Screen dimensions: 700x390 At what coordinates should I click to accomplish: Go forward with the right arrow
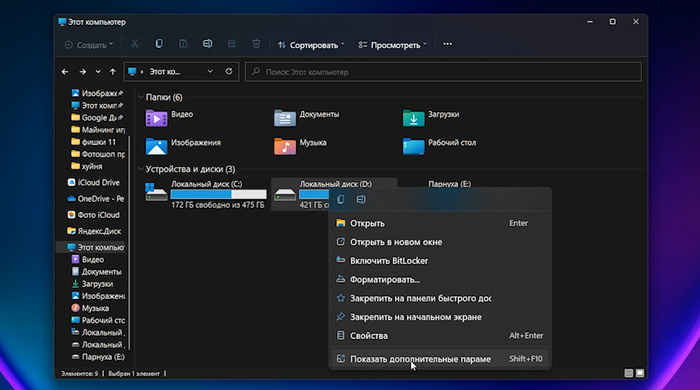pos(83,71)
